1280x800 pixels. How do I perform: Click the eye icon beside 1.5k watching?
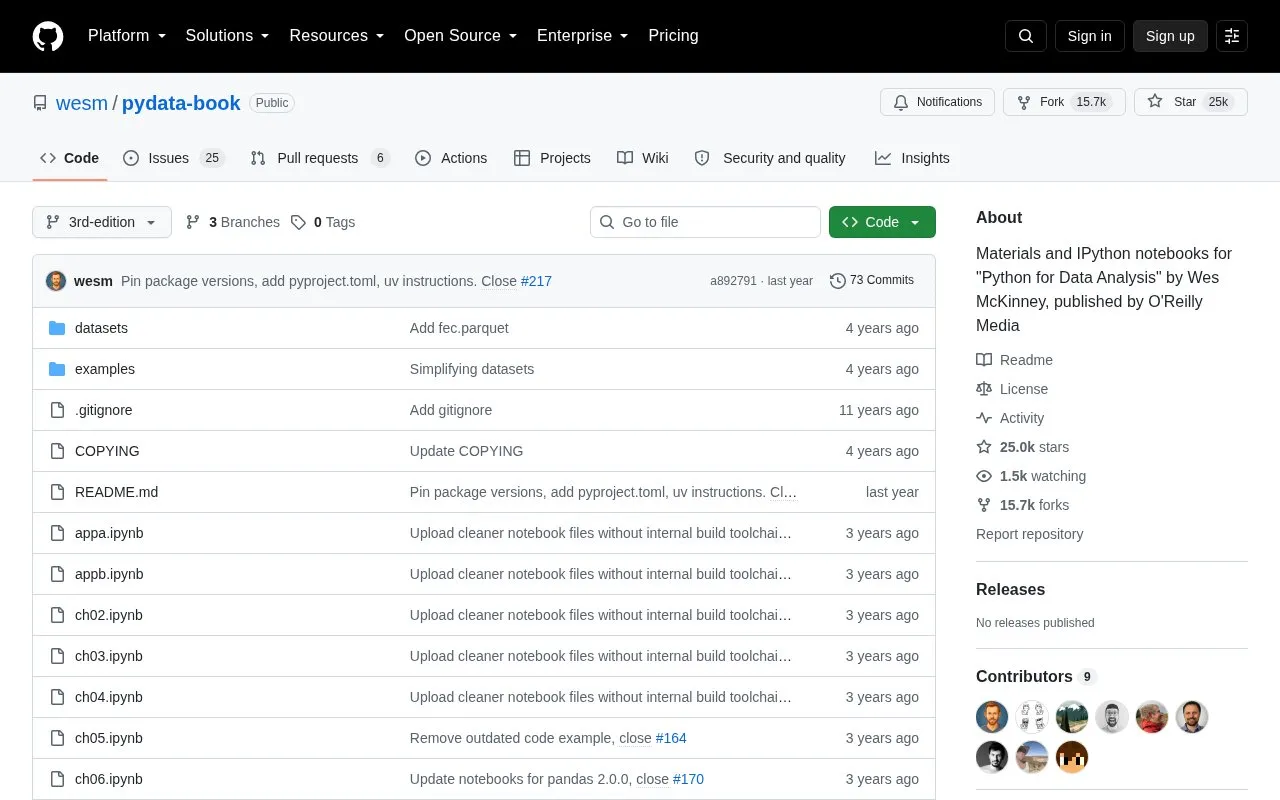tap(984, 476)
